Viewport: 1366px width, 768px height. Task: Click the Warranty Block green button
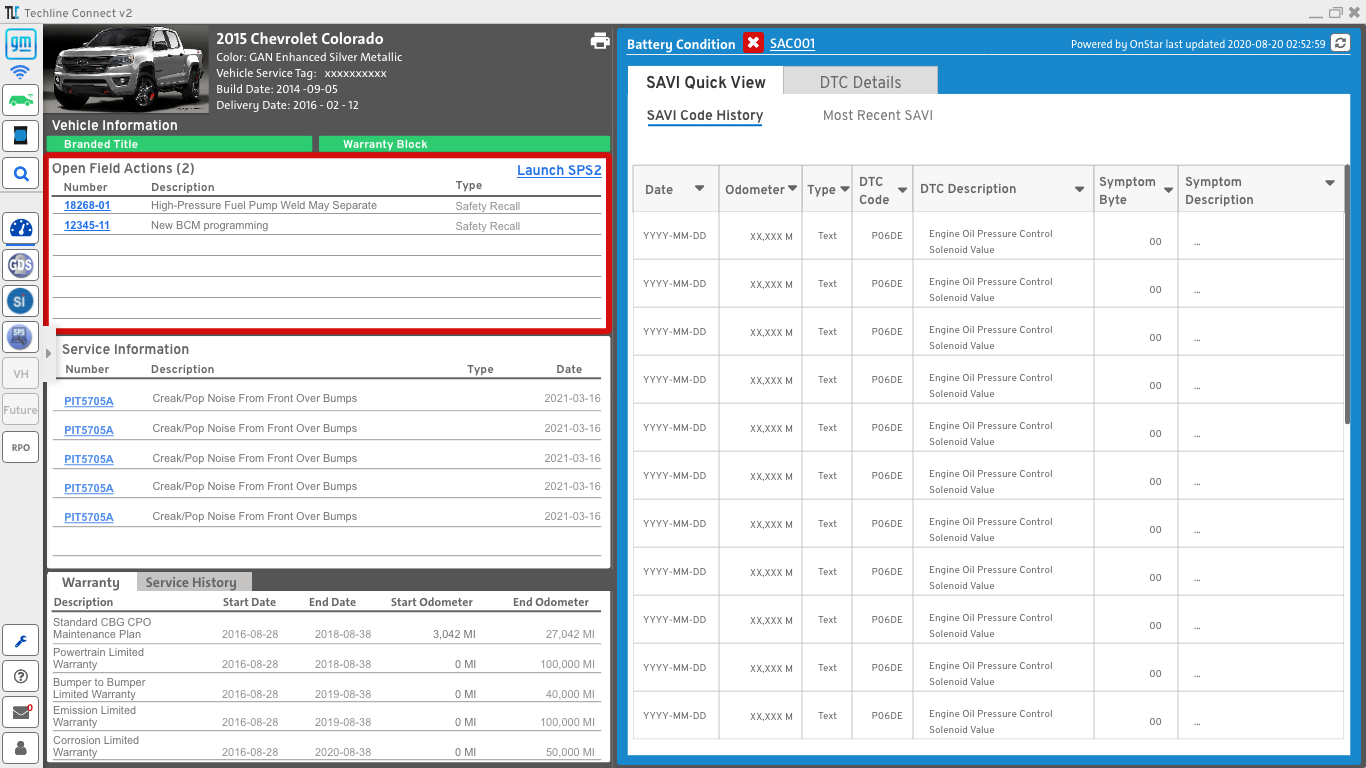[464, 144]
